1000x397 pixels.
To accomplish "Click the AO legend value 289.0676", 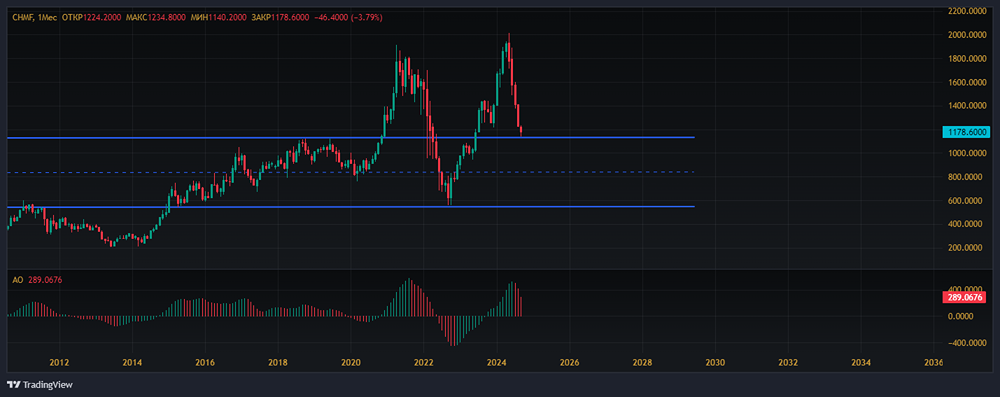I will click(x=45, y=280).
